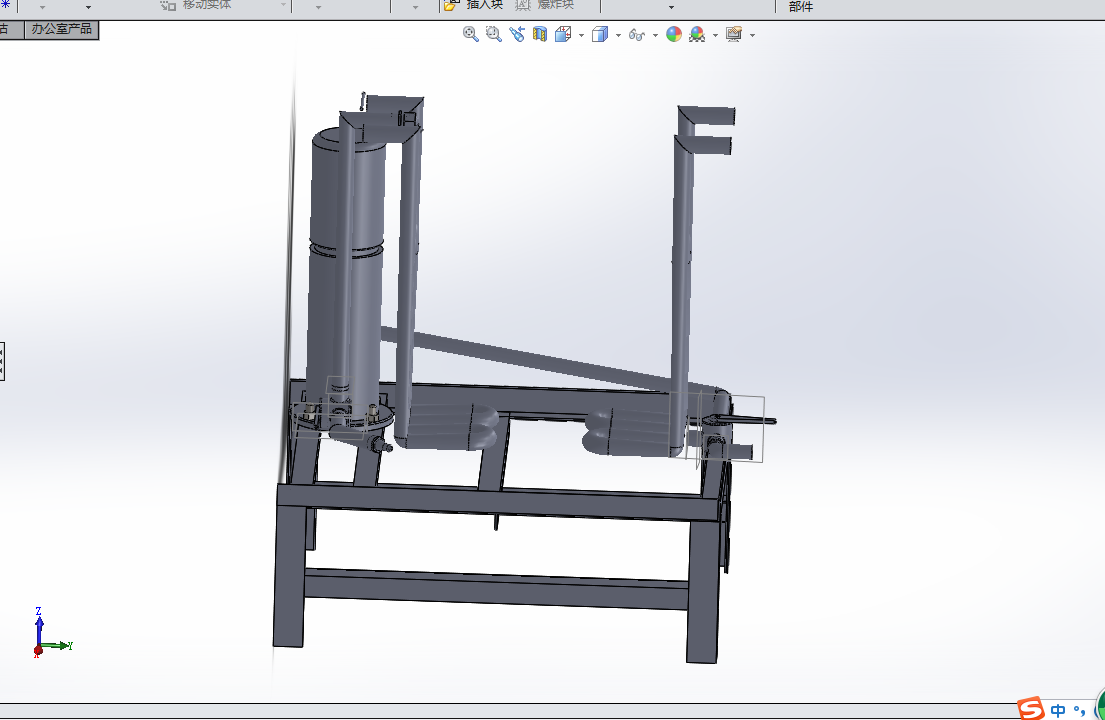Click the Zoom to Fit magnifier icon

(x=471, y=34)
